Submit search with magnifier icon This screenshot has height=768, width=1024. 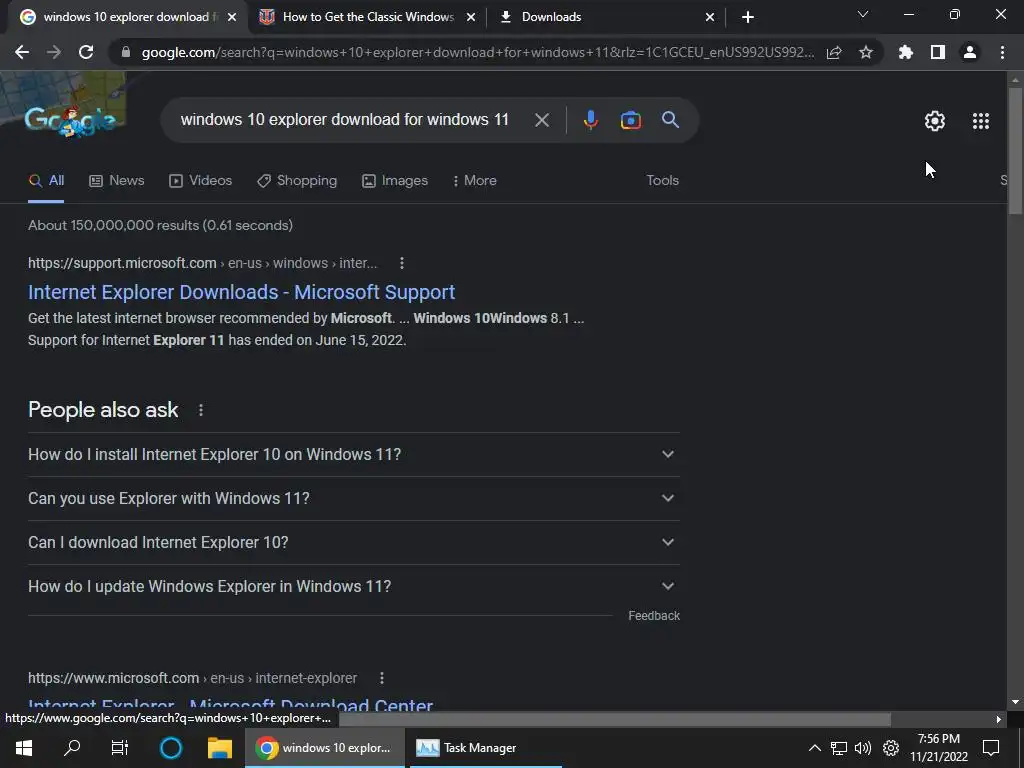click(670, 120)
